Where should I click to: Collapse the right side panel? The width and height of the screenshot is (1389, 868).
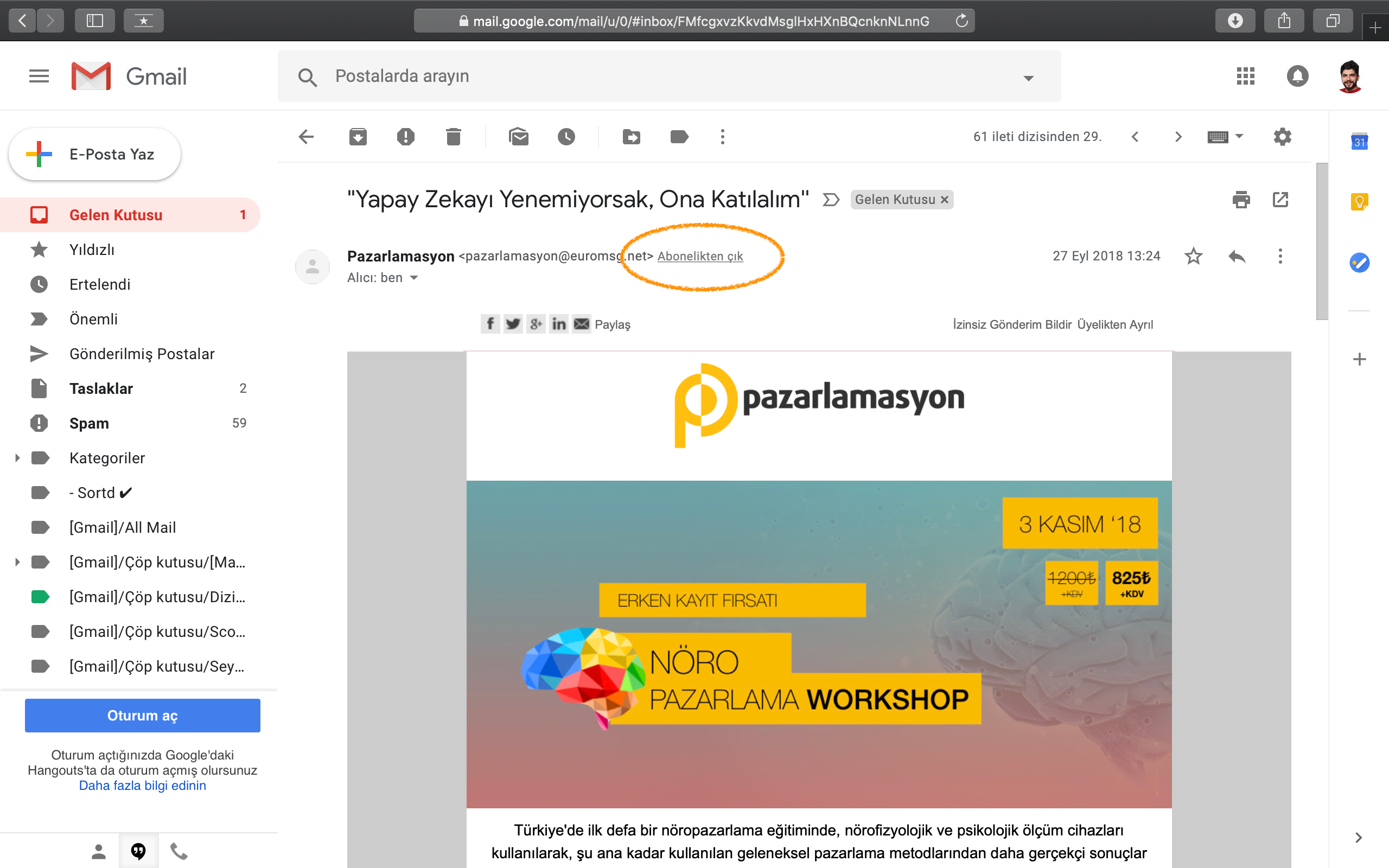pos(1359,838)
